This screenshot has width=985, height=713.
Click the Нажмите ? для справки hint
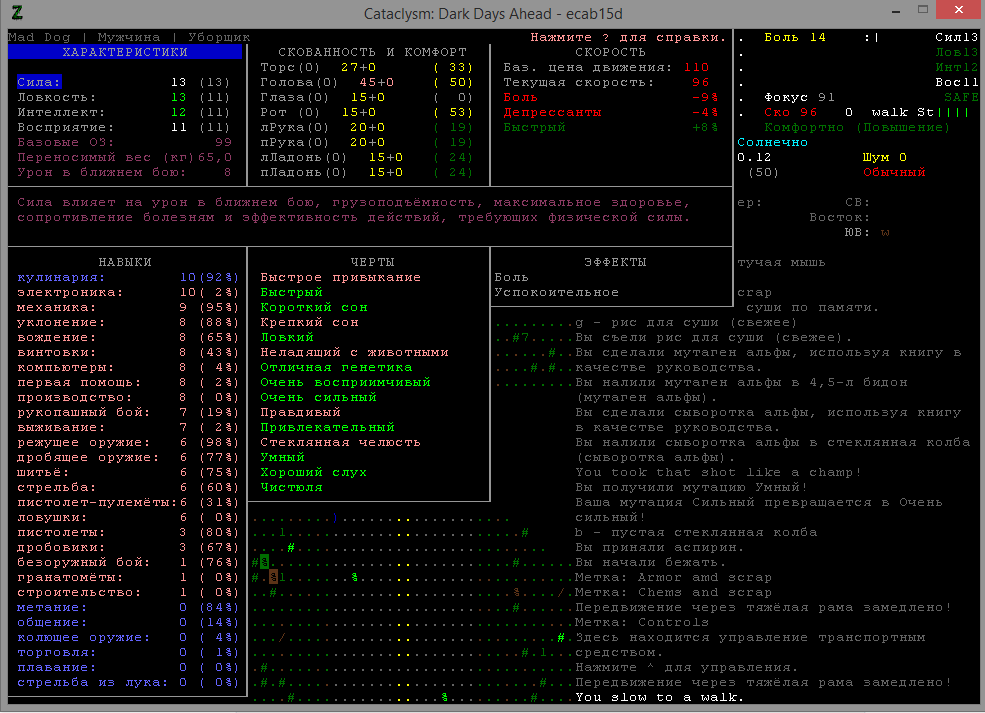tap(628, 37)
